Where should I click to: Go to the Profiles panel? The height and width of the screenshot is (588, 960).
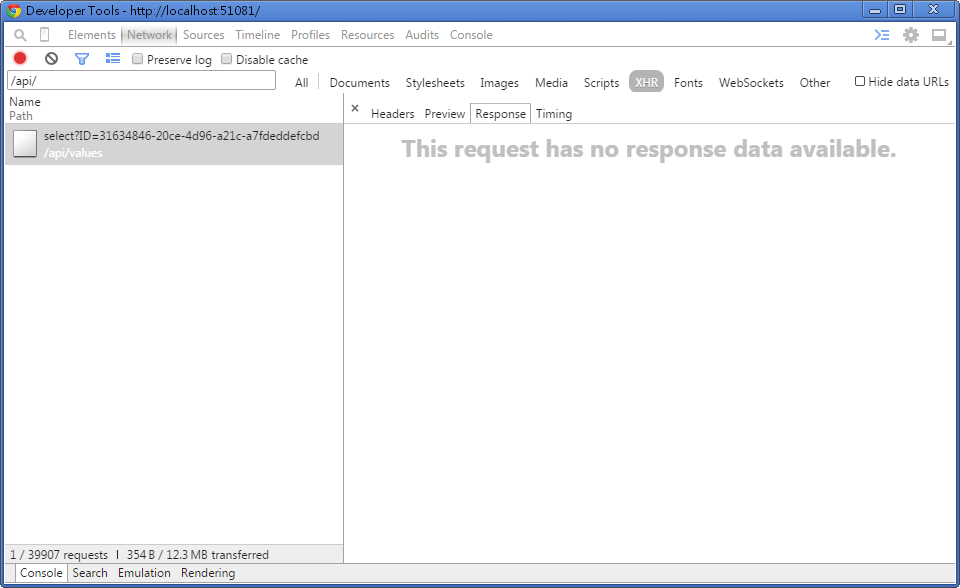point(310,35)
